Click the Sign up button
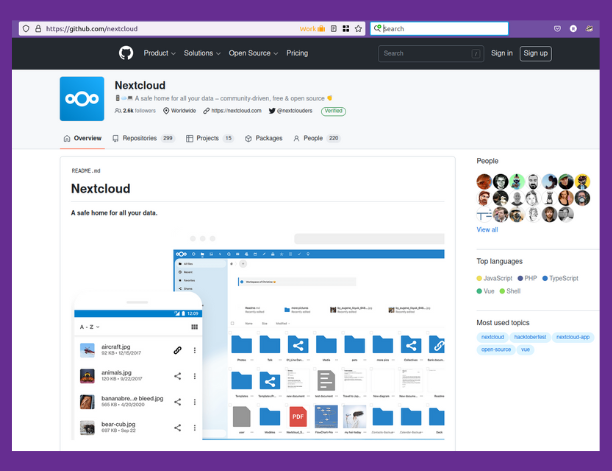 [x=536, y=53]
